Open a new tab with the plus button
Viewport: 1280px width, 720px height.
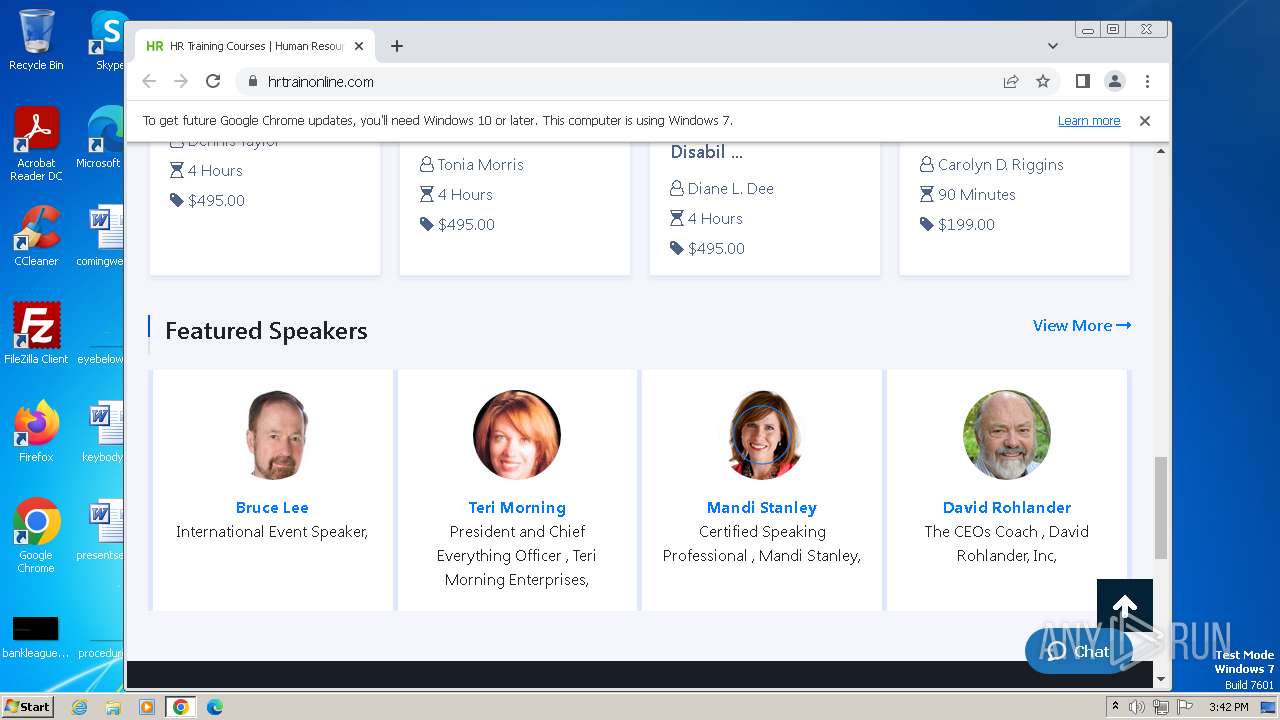tap(397, 46)
